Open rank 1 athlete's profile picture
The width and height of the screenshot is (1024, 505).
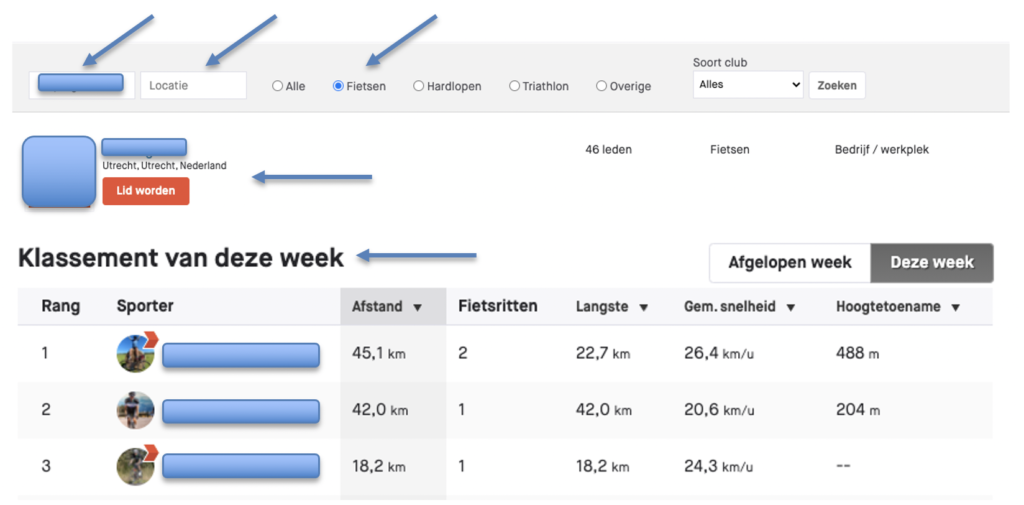coord(135,353)
